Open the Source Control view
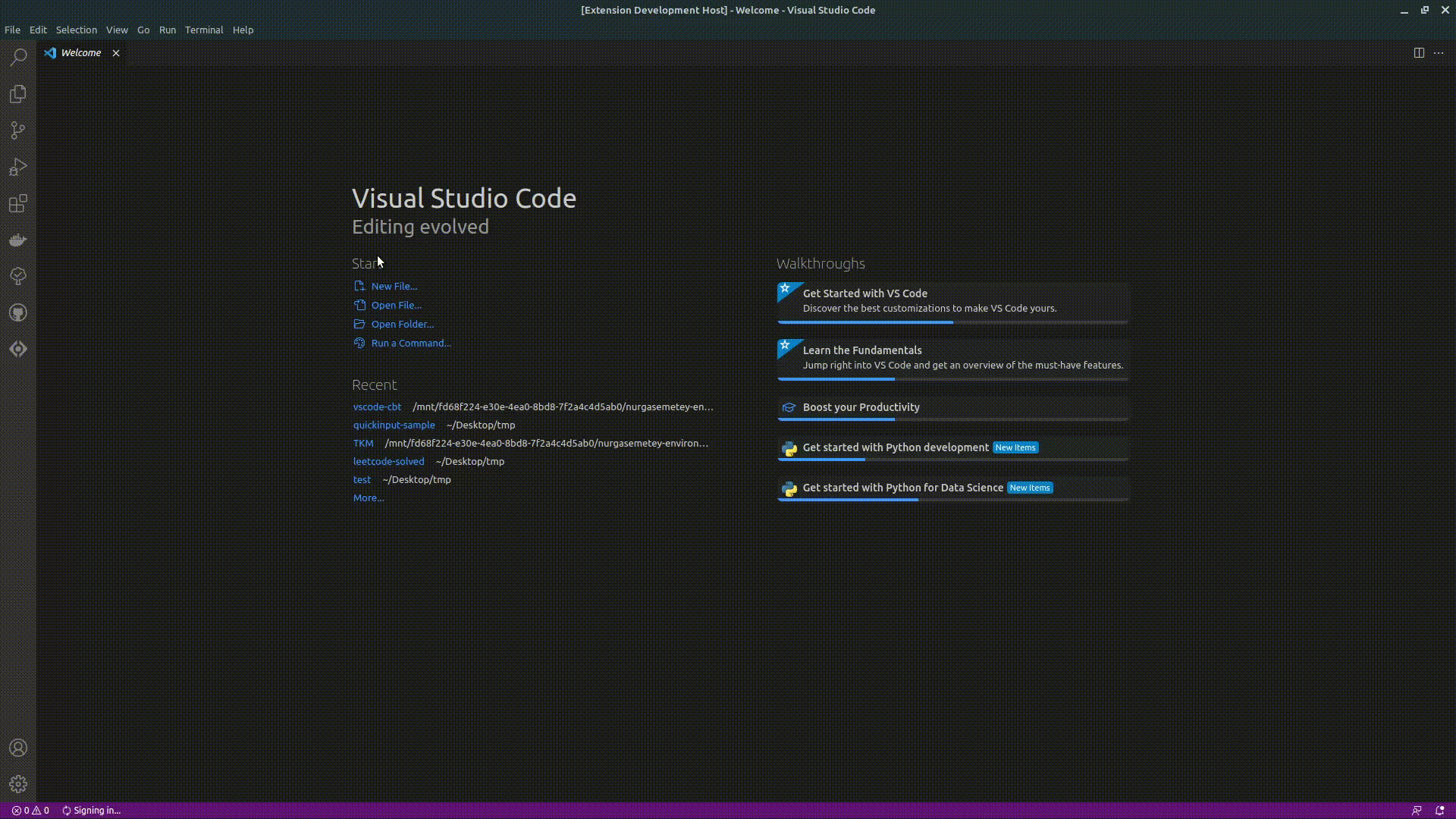The height and width of the screenshot is (819, 1456). click(x=18, y=130)
